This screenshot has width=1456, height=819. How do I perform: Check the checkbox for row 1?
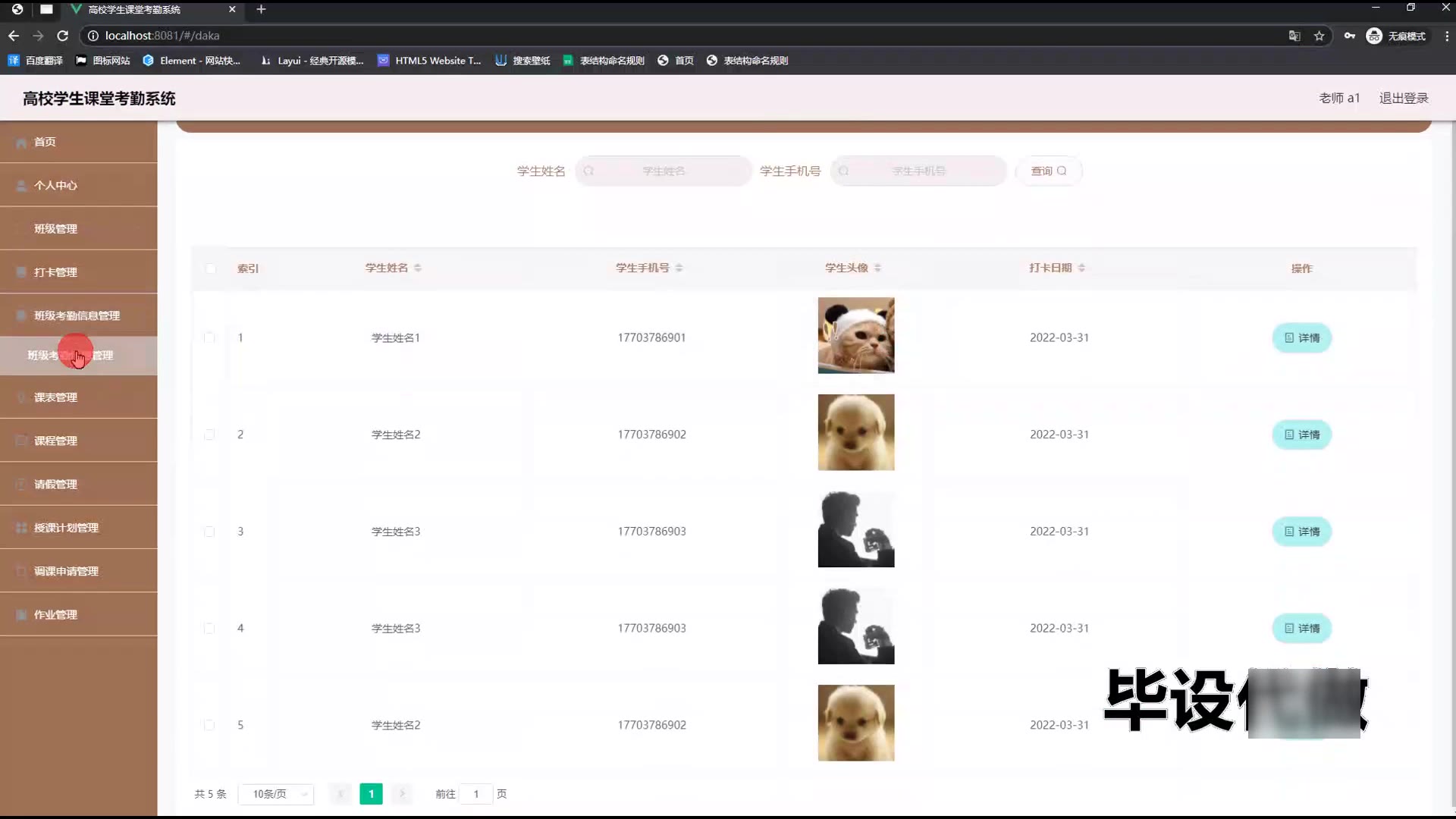209,337
